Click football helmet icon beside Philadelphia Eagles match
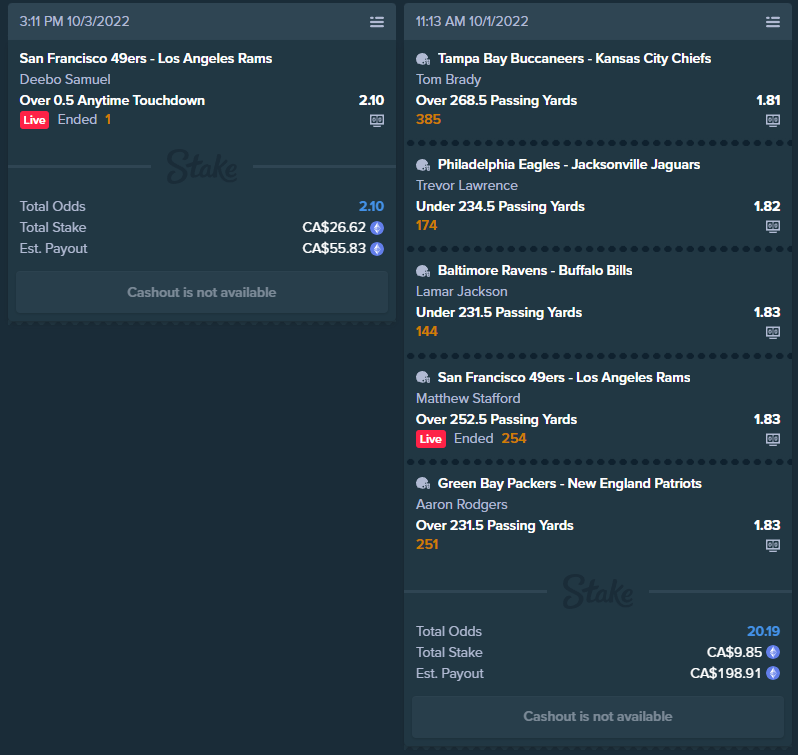Image resolution: width=798 pixels, height=755 pixels. coord(423,165)
